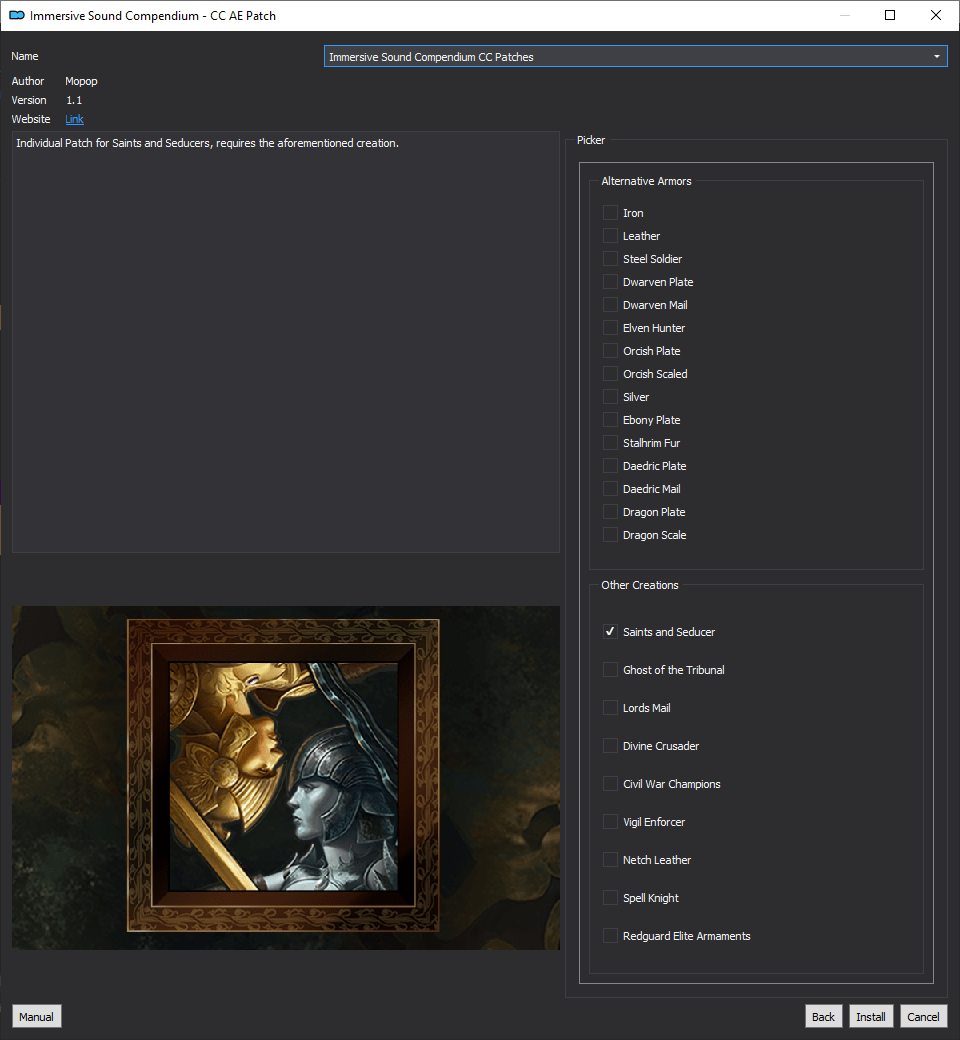Close the installer window
Image resolution: width=960 pixels, height=1040 pixels.
tap(936, 15)
